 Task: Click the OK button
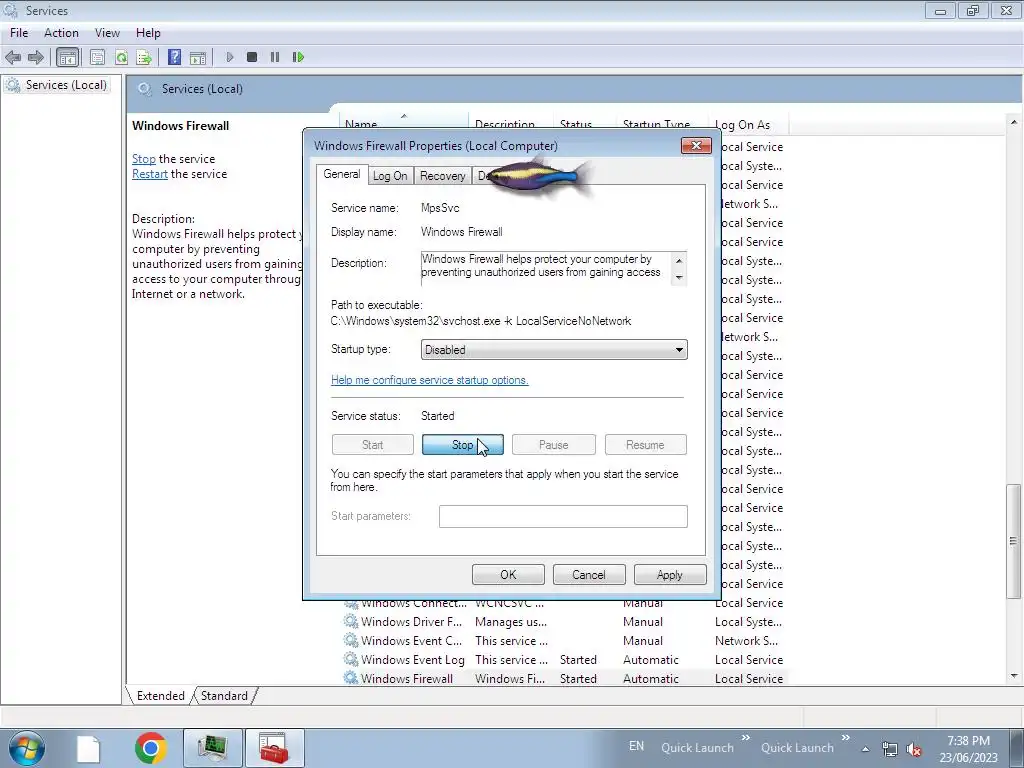tap(508, 575)
